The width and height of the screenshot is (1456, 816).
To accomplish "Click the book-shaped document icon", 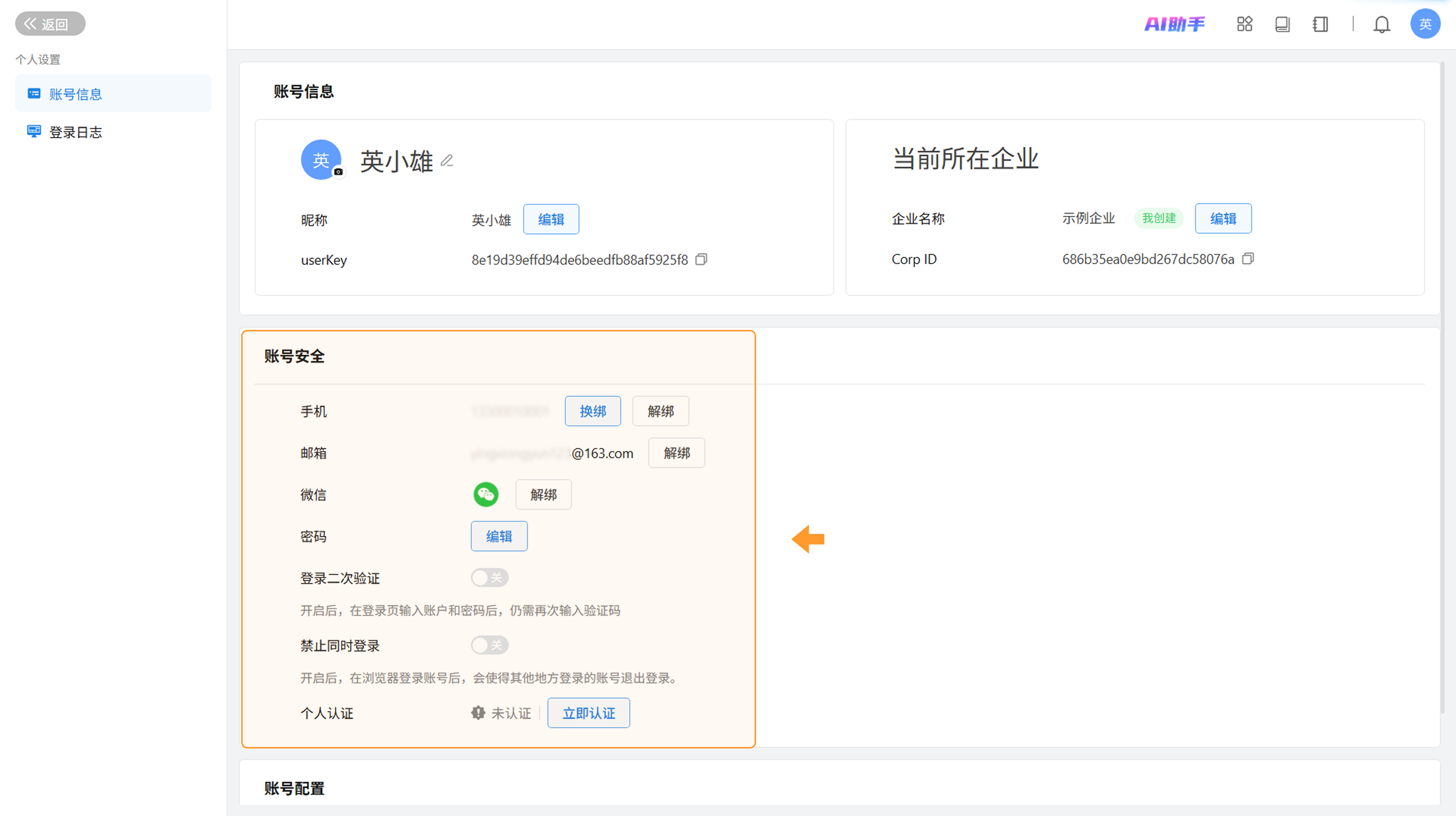I will (1282, 24).
